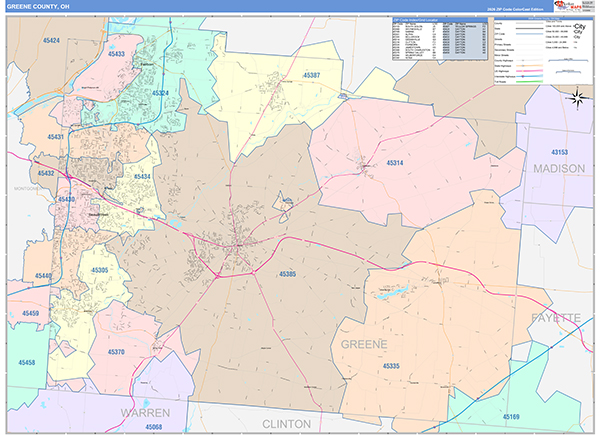Viewport: 600px width, 435px height.
Task: Select the ZIP code label 45430
Action: tap(66, 199)
